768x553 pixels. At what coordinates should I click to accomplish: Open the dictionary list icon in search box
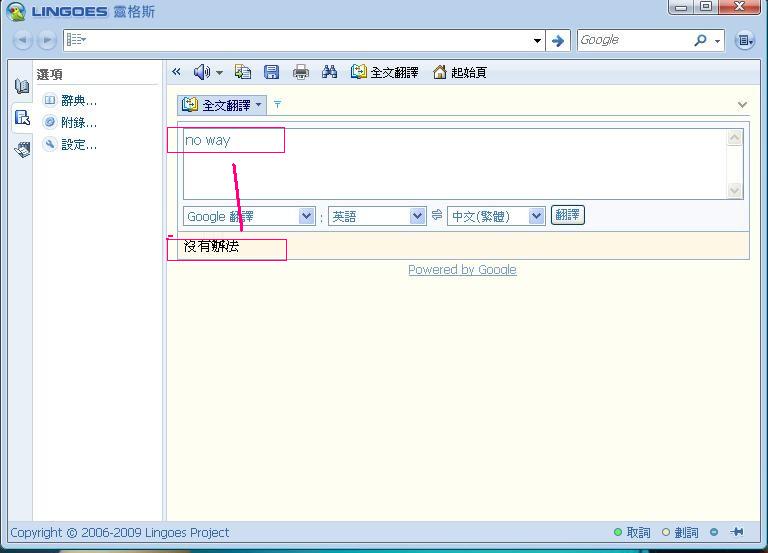click(x=76, y=40)
